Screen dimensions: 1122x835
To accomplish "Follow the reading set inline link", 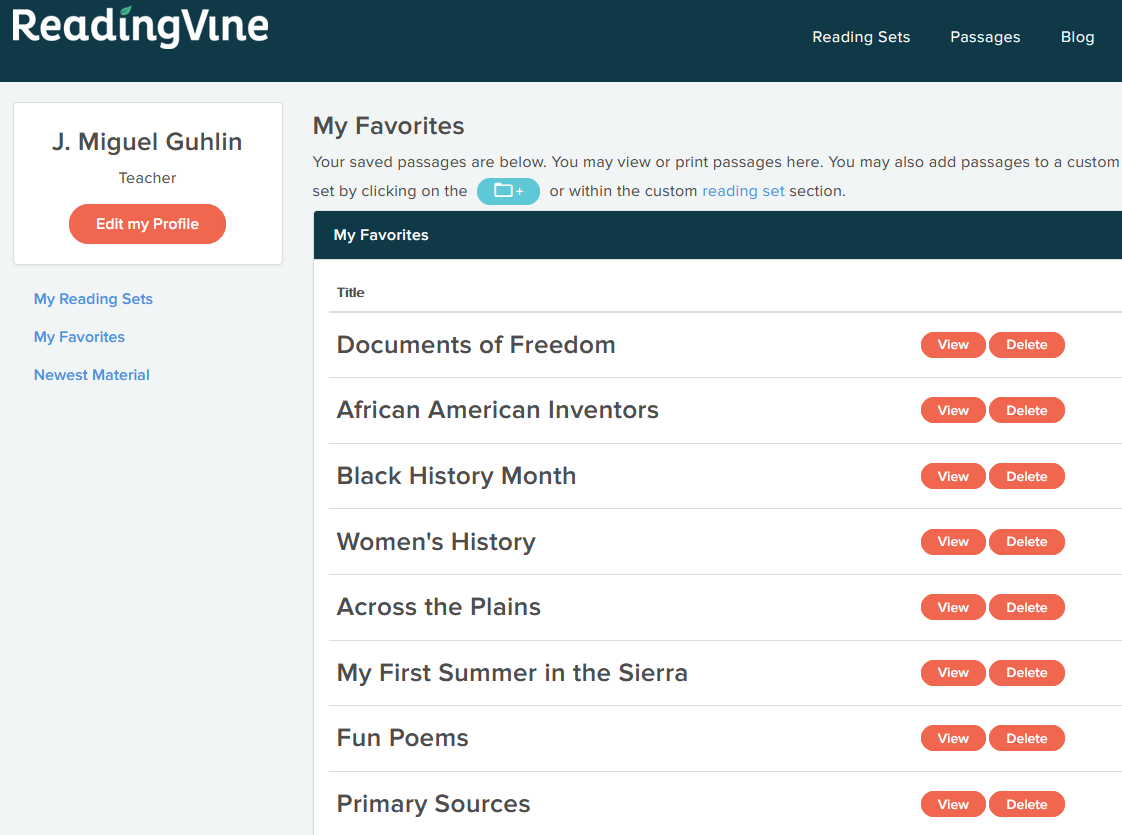I will coord(743,191).
